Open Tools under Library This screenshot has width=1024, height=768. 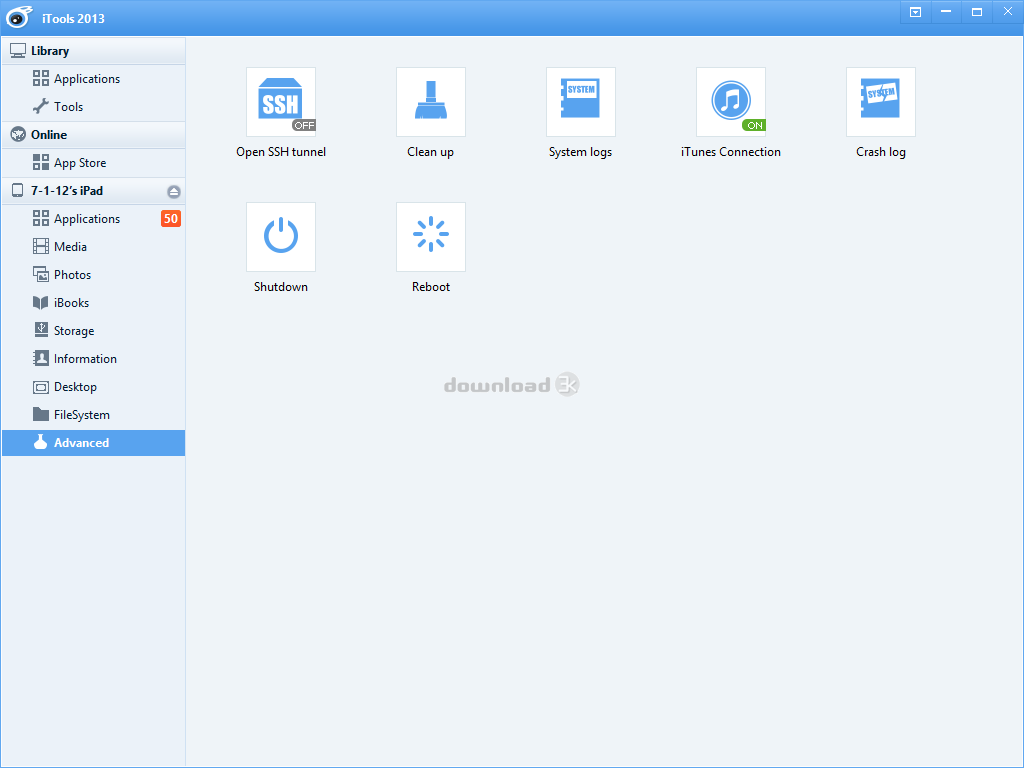68,107
